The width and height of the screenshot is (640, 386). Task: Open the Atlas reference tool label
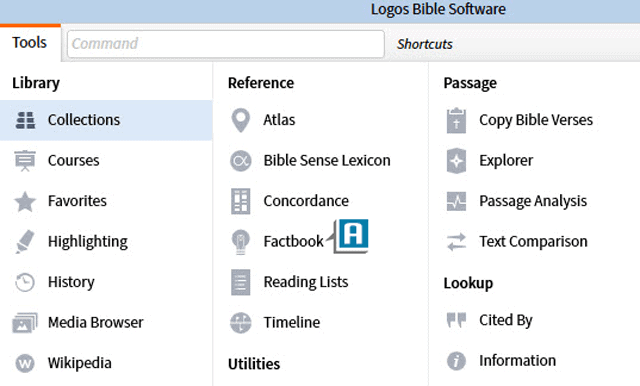[x=279, y=120]
